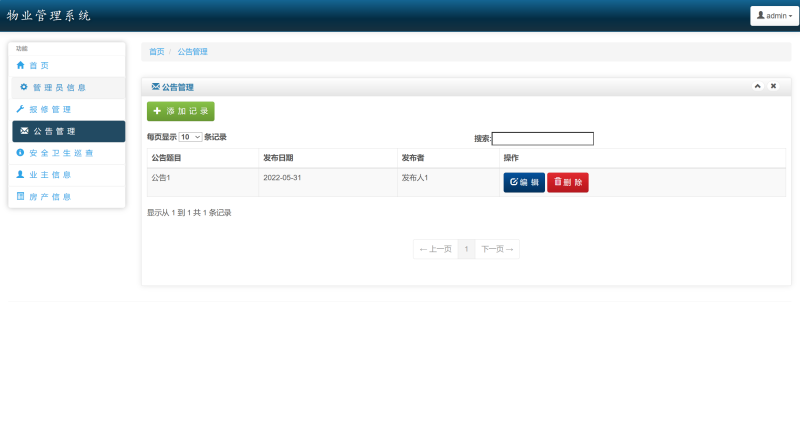This screenshot has width=800, height=427.
Task: Click the home icon beside 首页
Action: coord(20,65)
